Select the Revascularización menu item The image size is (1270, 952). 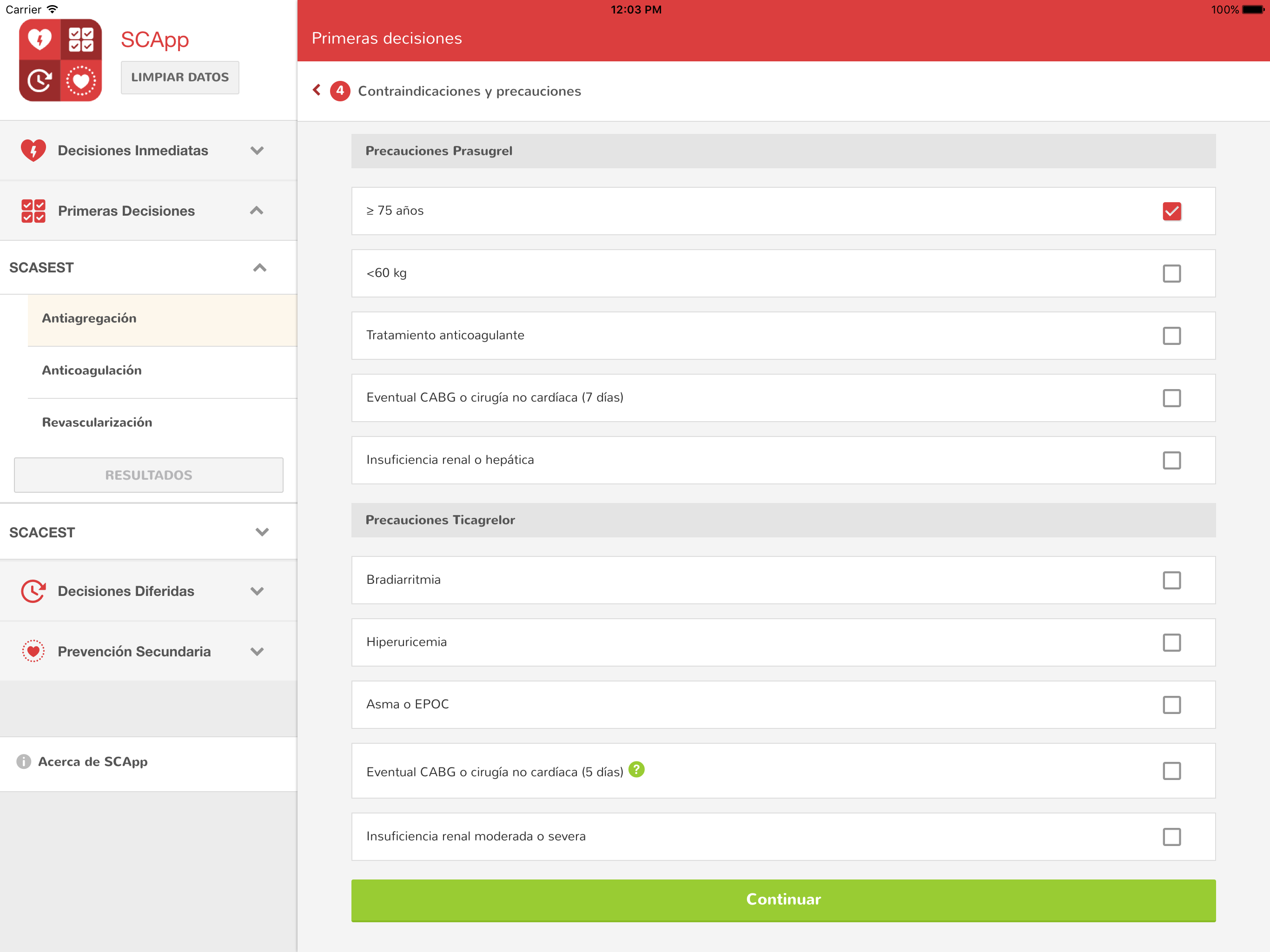tap(97, 423)
